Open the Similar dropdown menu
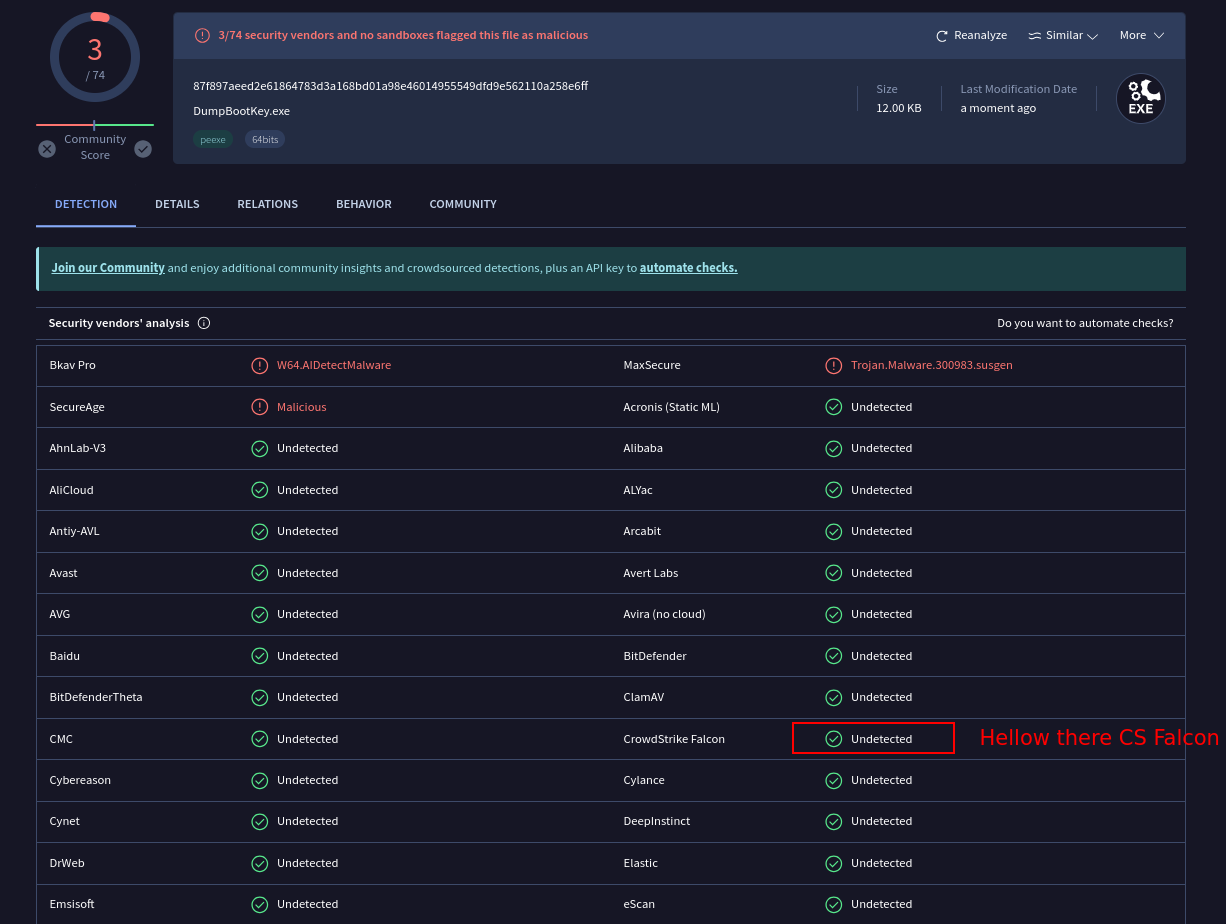The height and width of the screenshot is (924, 1226). tap(1063, 36)
